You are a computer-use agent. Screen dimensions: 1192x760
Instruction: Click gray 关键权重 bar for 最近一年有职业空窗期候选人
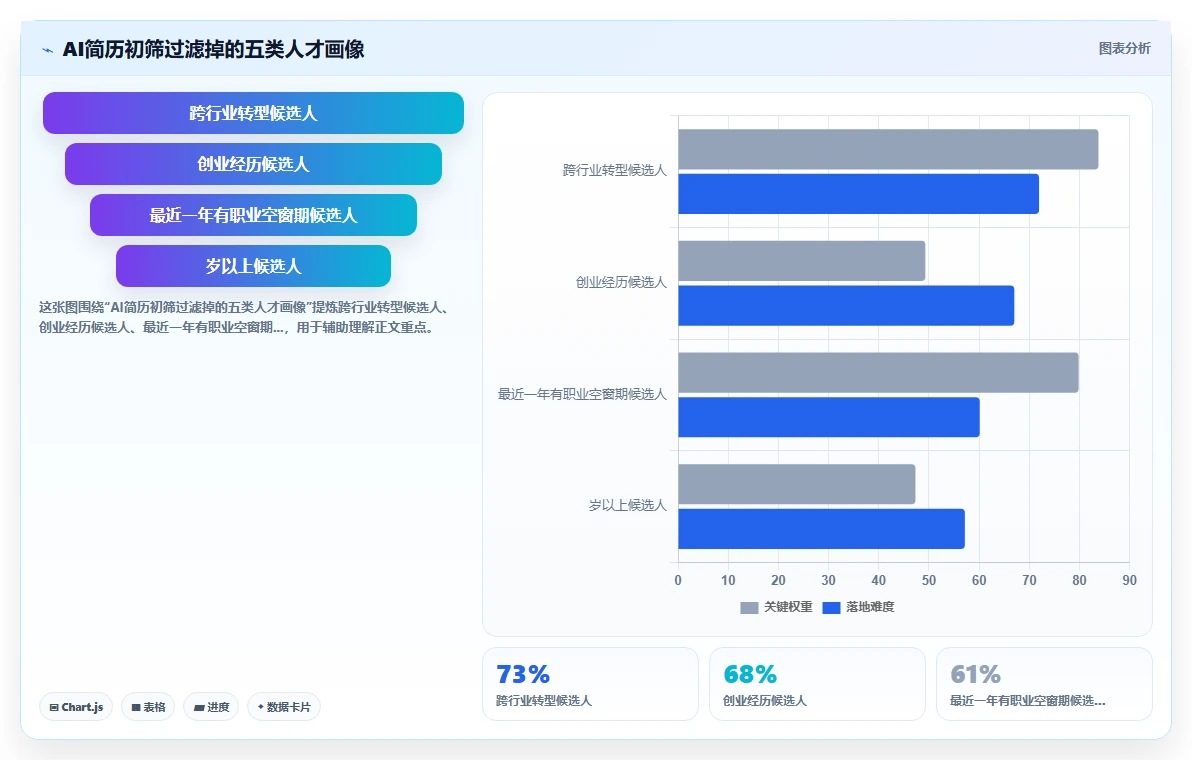pyautogui.click(x=878, y=372)
